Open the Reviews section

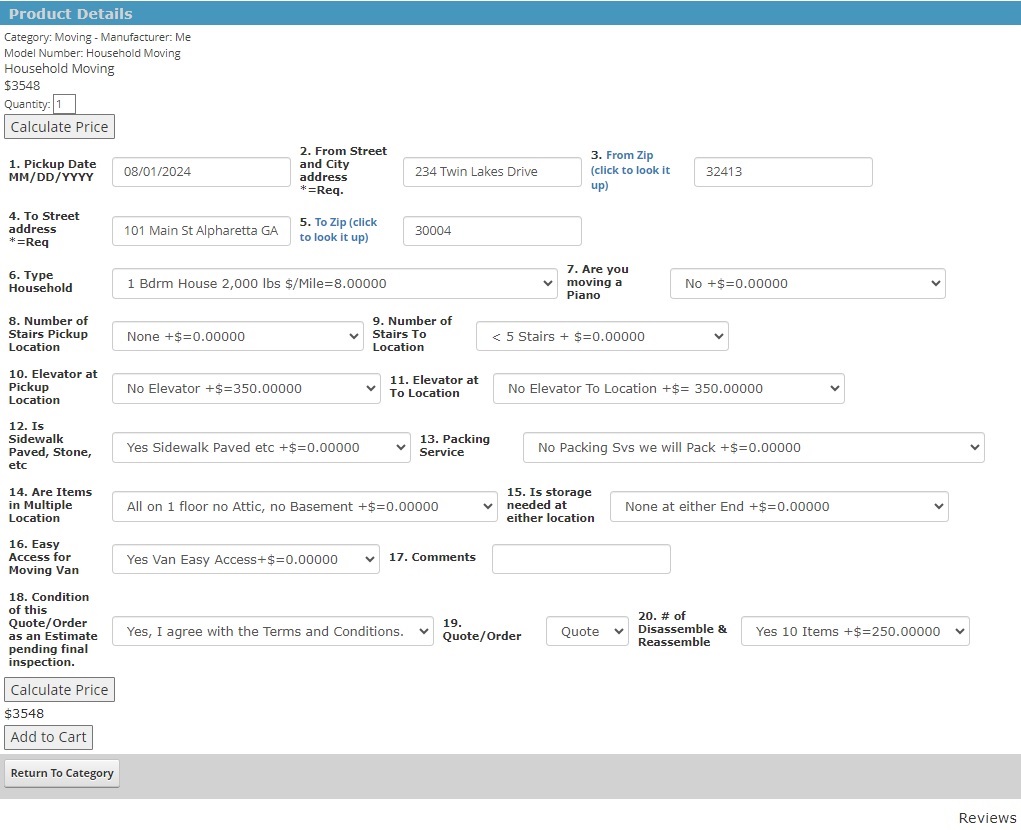(986, 818)
